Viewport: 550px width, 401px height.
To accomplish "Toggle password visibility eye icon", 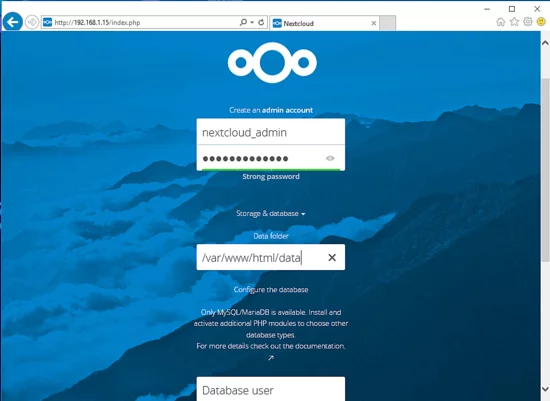I will coord(330,158).
